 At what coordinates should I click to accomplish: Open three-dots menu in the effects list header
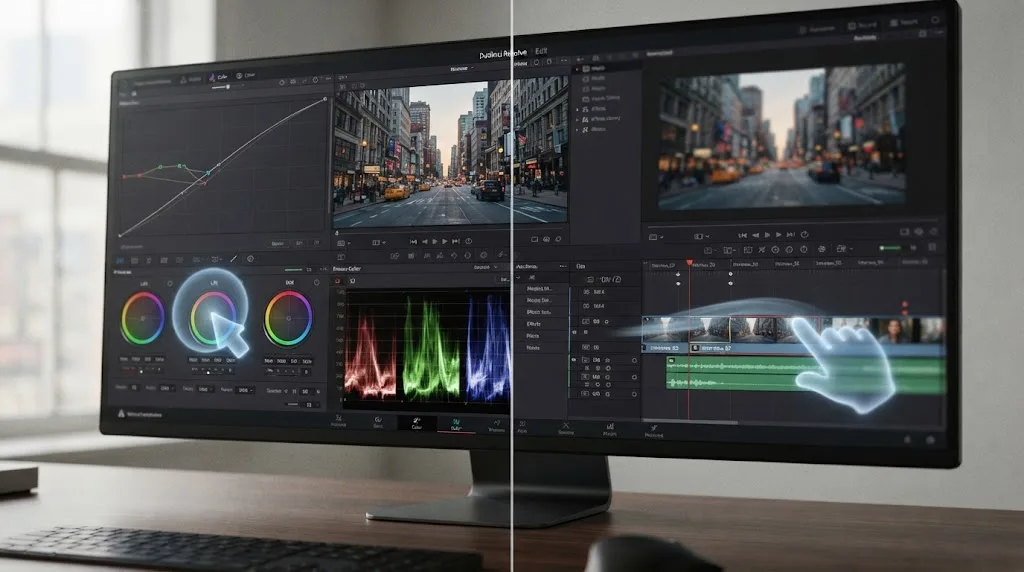coord(562,266)
